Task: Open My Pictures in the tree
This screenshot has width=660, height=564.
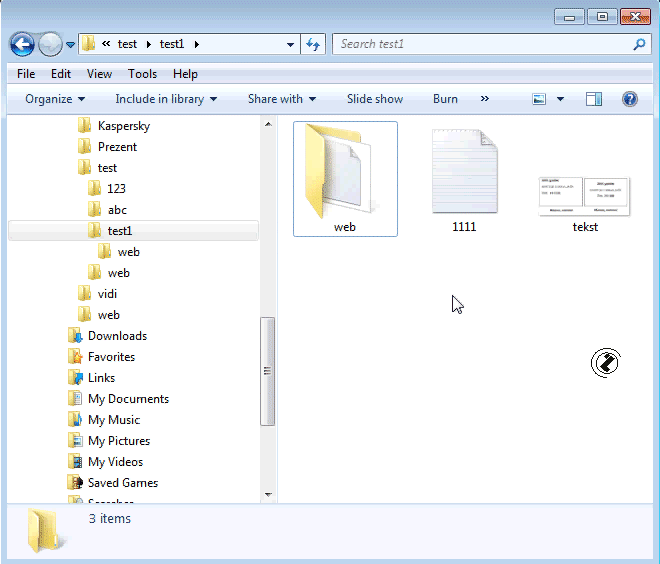Action: 119,441
